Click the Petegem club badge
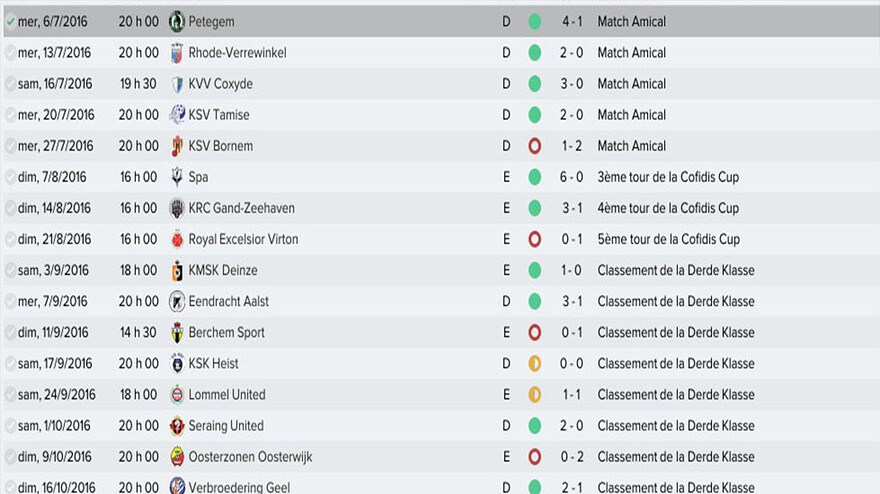This screenshot has width=880, height=494. point(177,21)
